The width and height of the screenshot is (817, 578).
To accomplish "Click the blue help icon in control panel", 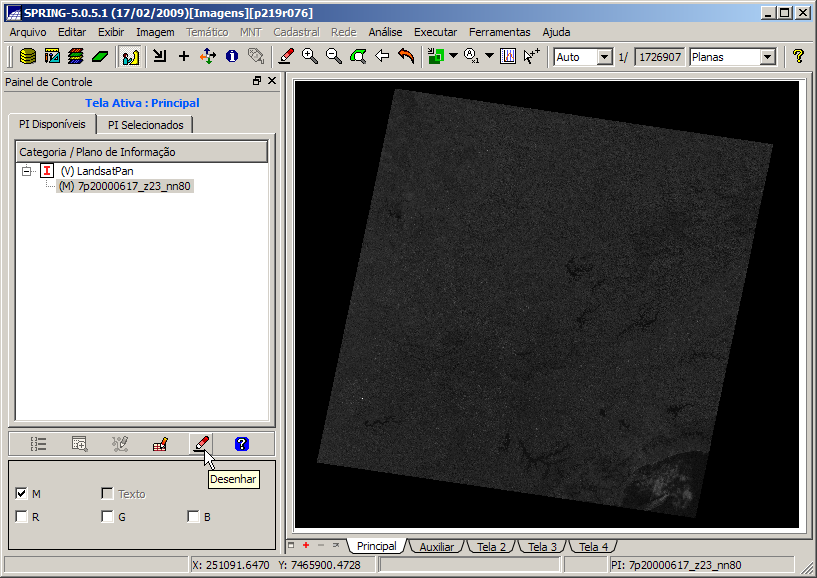I will (241, 444).
